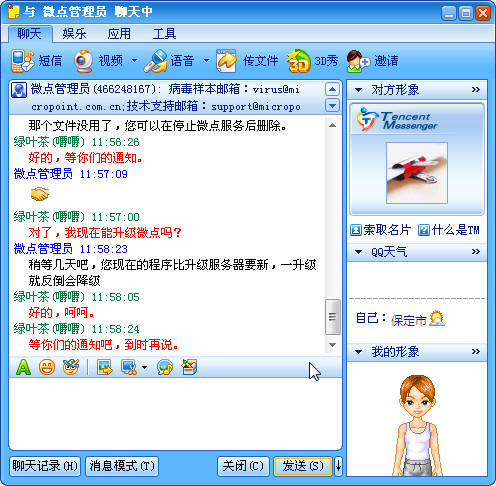This screenshot has height=486, width=496.
Task: Collapse the 对方形象 panel
Action: 359,90
